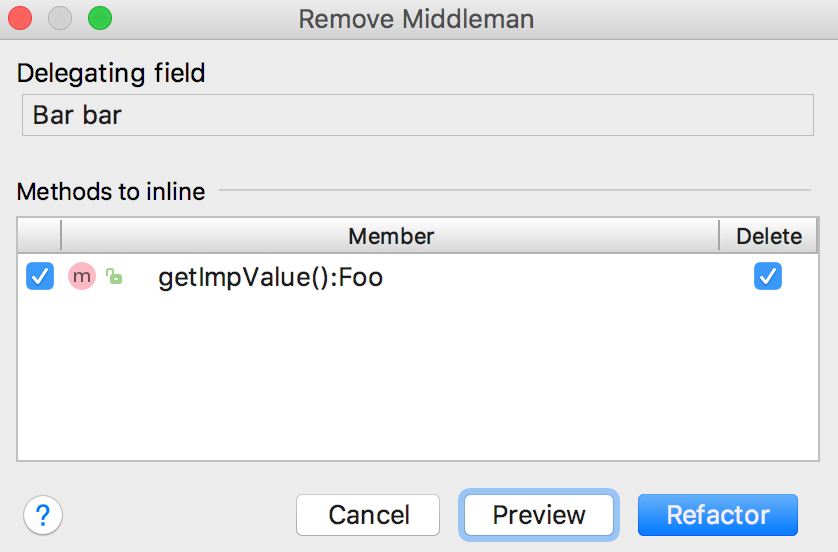Click the Remove Middleman title bar
This screenshot has height=552, width=838.
point(416,19)
